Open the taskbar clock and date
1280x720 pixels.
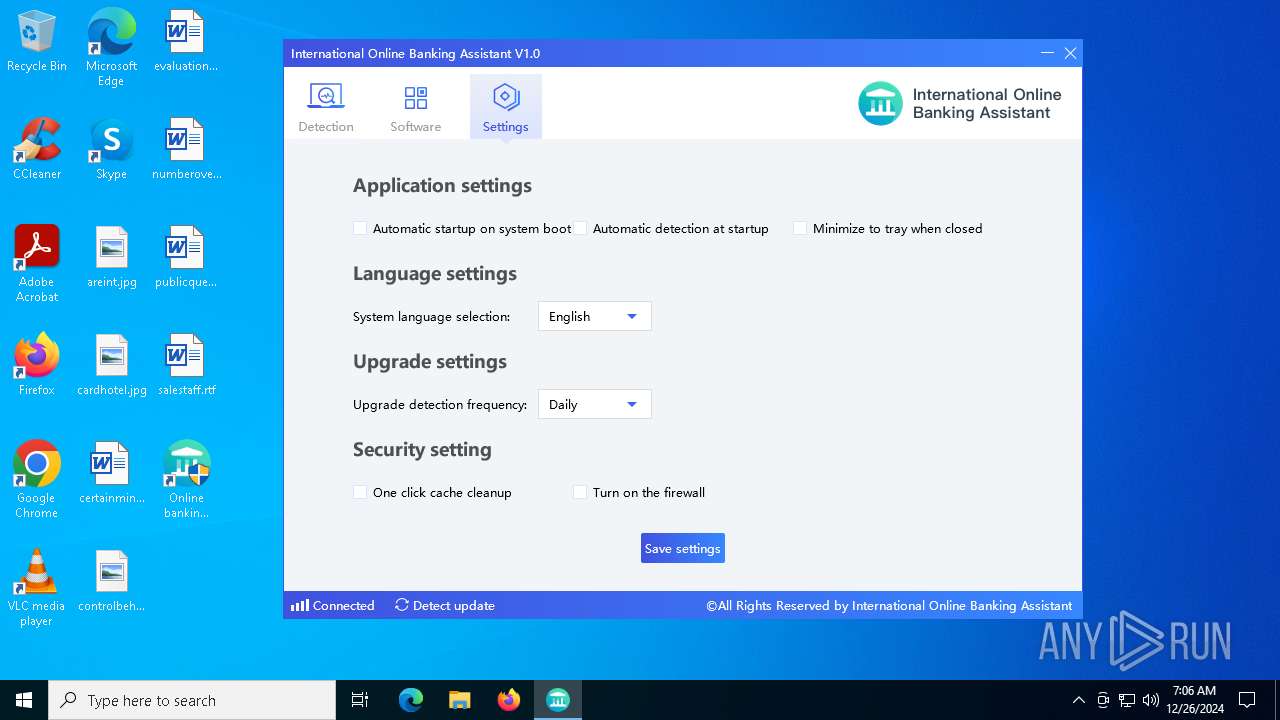click(1195, 700)
